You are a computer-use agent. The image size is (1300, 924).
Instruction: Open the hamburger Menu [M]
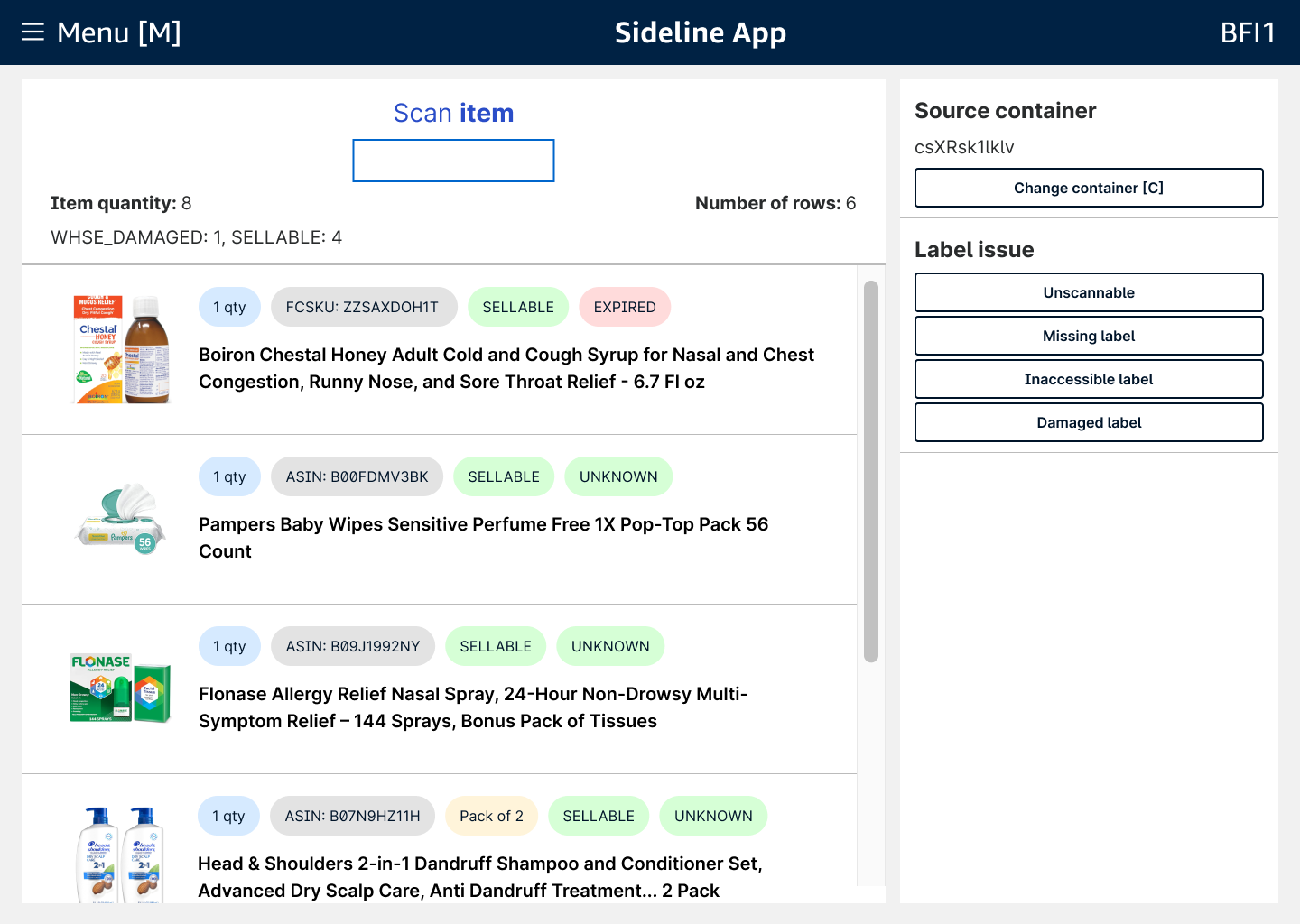coord(101,32)
